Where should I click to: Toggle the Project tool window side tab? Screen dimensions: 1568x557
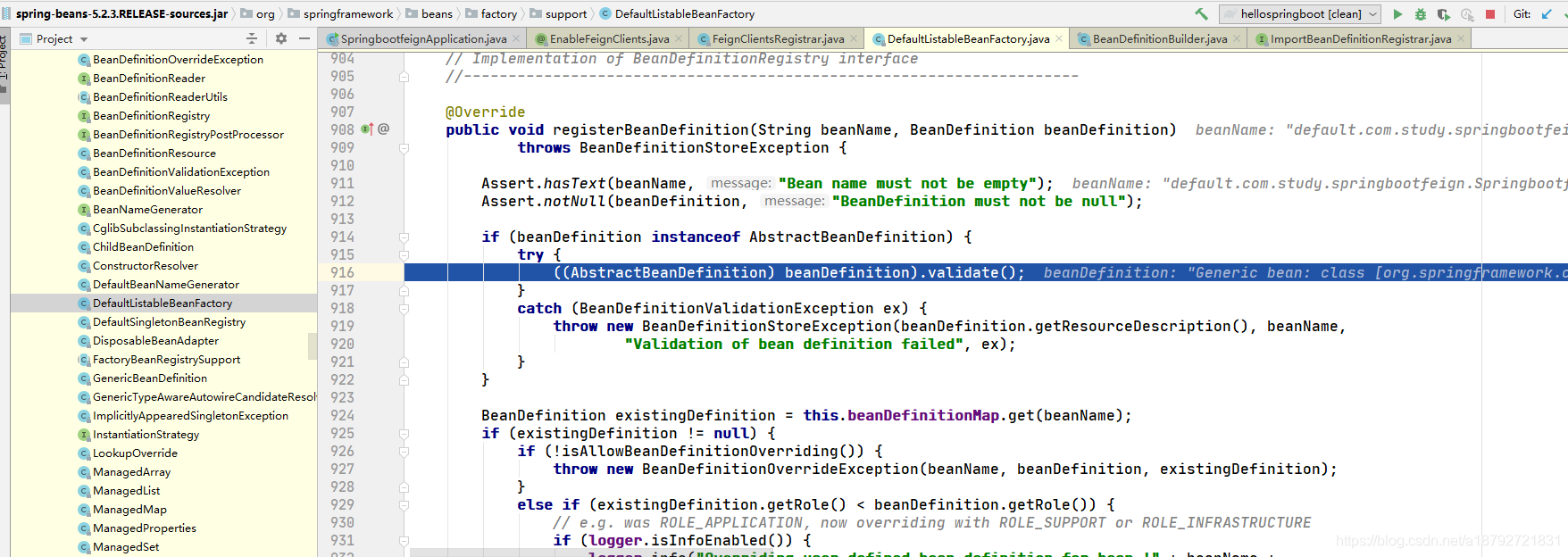[x=4, y=58]
